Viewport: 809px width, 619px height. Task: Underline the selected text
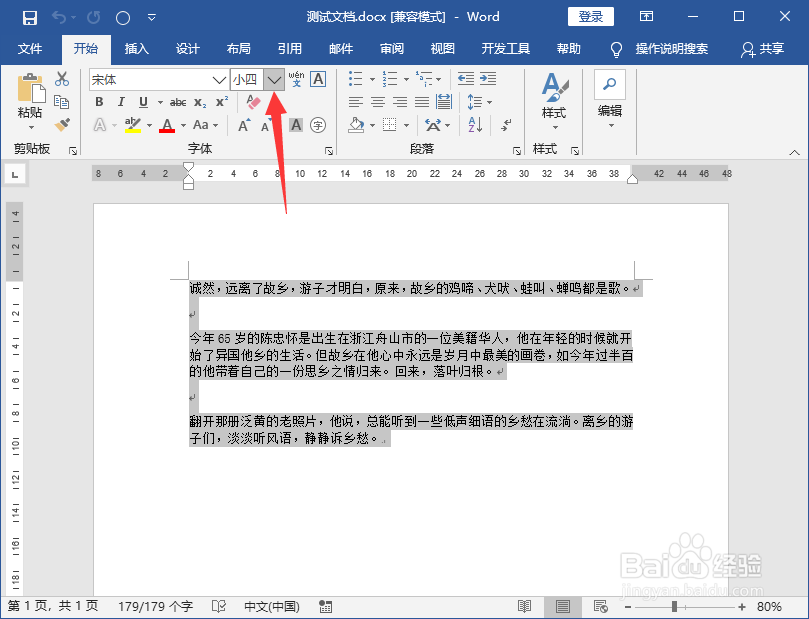(x=140, y=102)
